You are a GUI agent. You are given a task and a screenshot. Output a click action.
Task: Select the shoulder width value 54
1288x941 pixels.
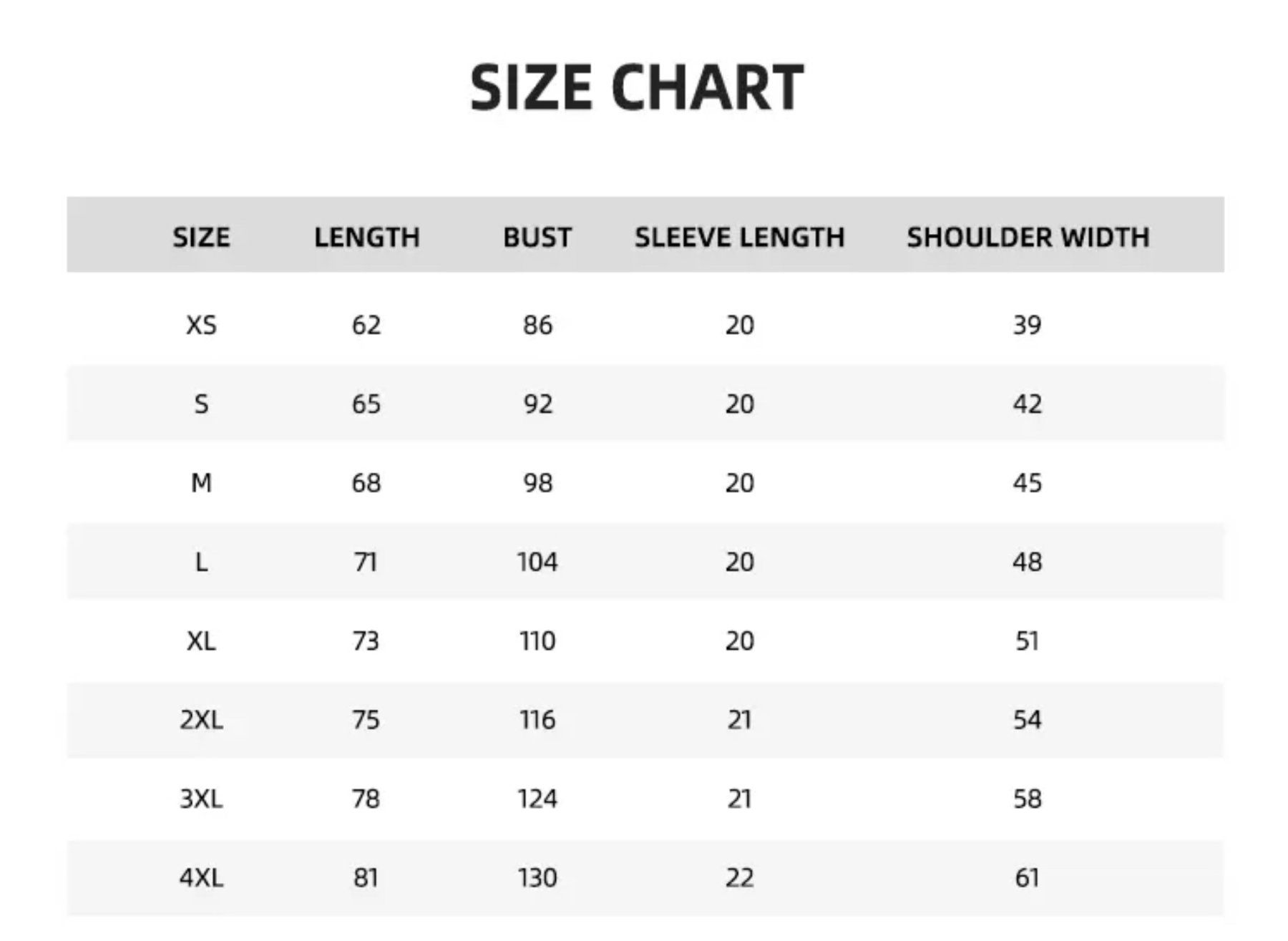tap(1027, 720)
